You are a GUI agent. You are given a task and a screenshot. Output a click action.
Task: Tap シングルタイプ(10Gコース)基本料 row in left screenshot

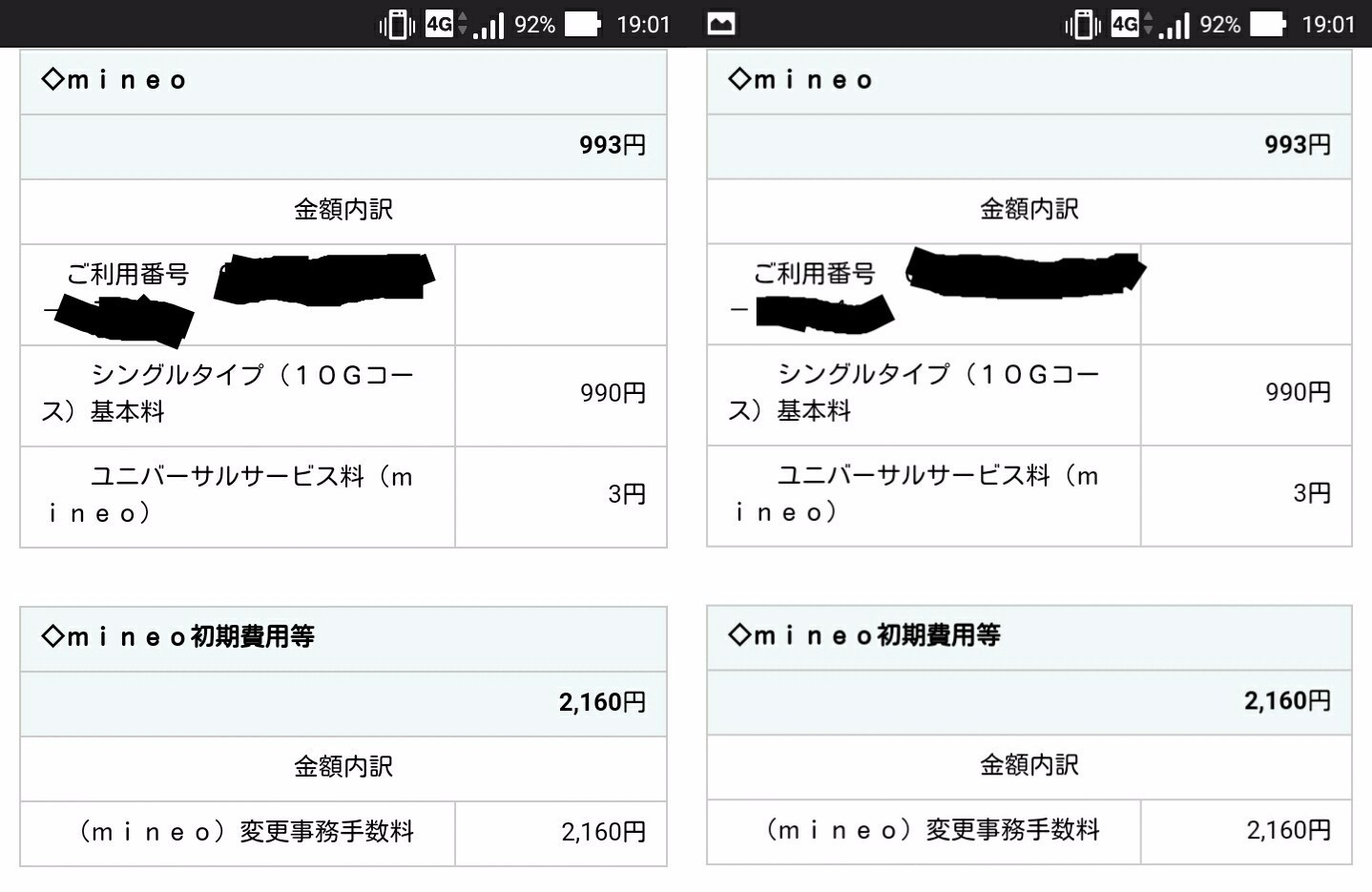point(238,393)
